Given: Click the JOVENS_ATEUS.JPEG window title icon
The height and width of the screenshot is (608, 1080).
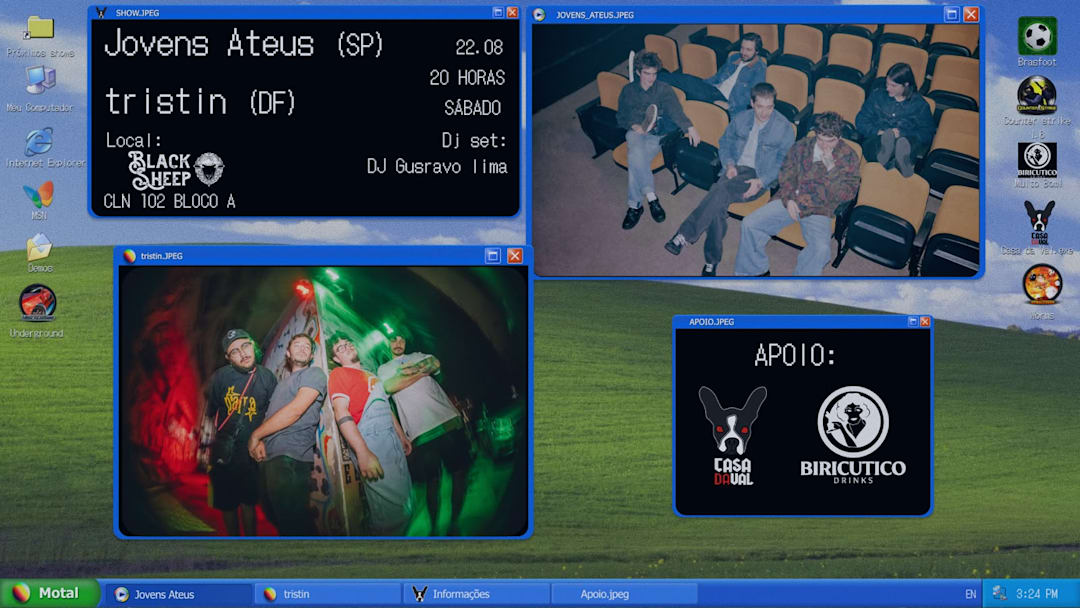Looking at the screenshot, I should tap(539, 14).
